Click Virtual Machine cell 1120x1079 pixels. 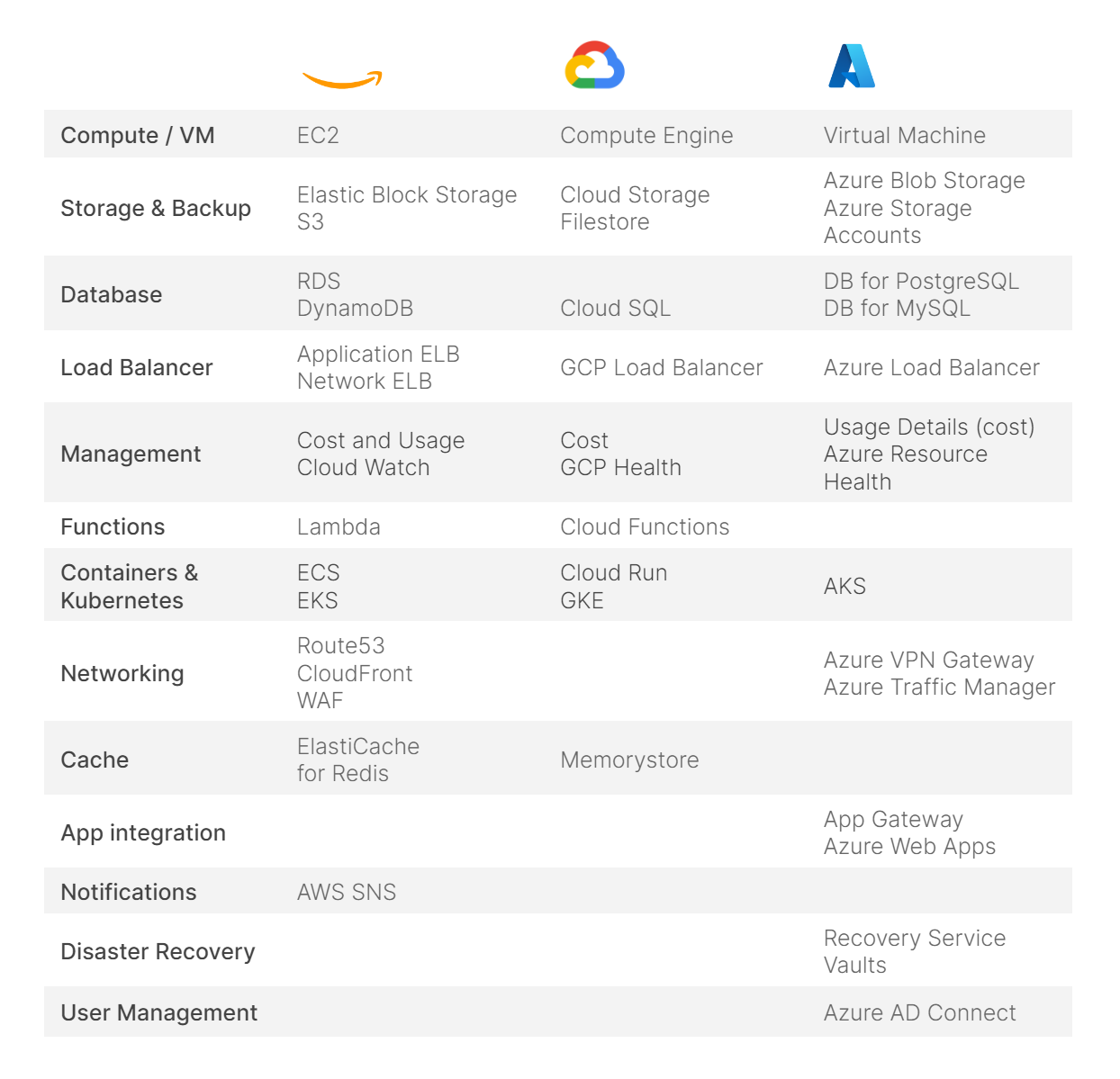905,135
